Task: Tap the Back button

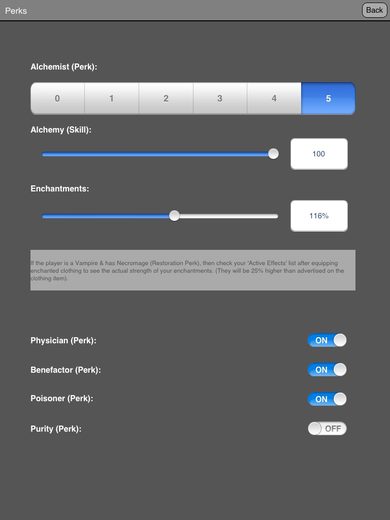Action: [x=374, y=10]
